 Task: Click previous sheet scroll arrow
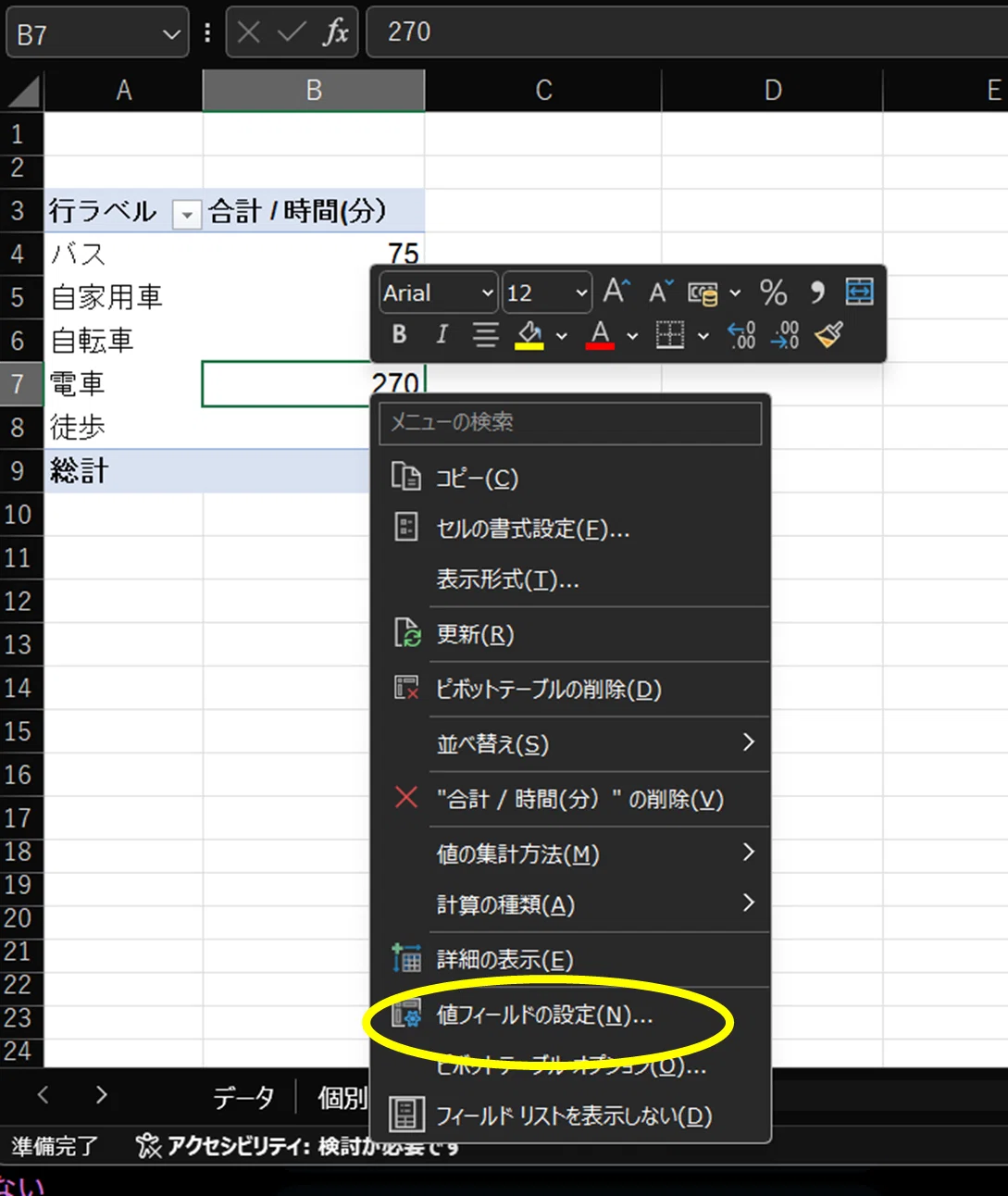click(x=44, y=1096)
